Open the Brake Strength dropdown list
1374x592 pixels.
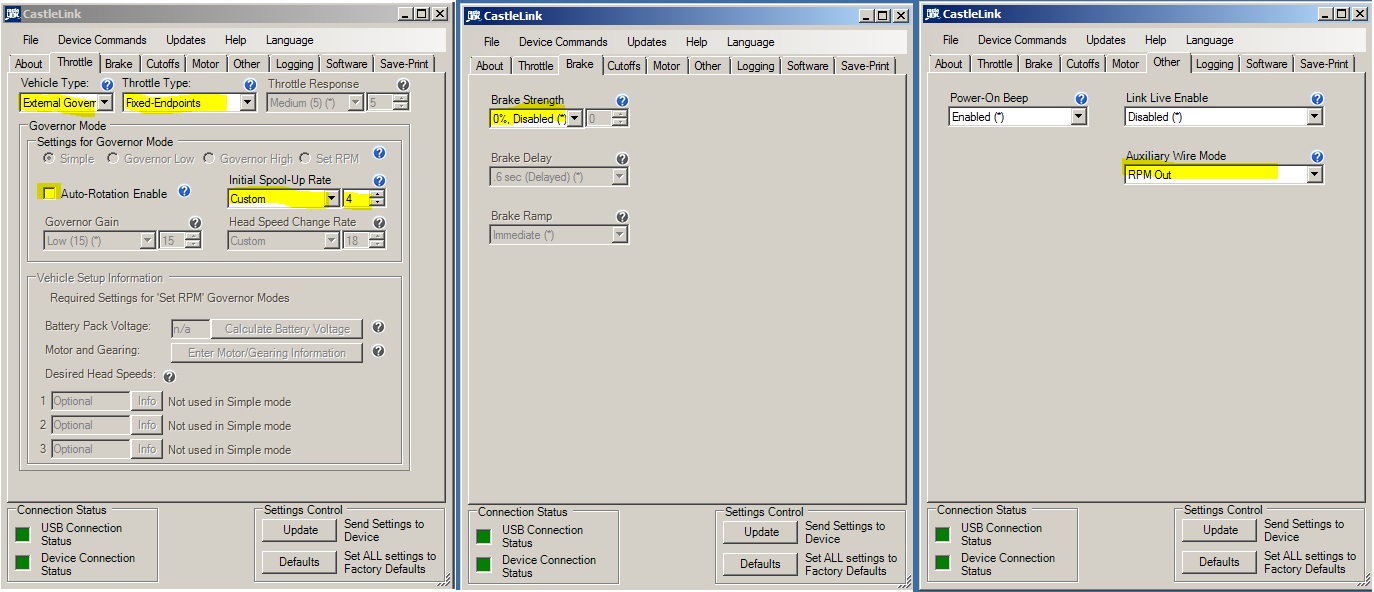click(575, 119)
